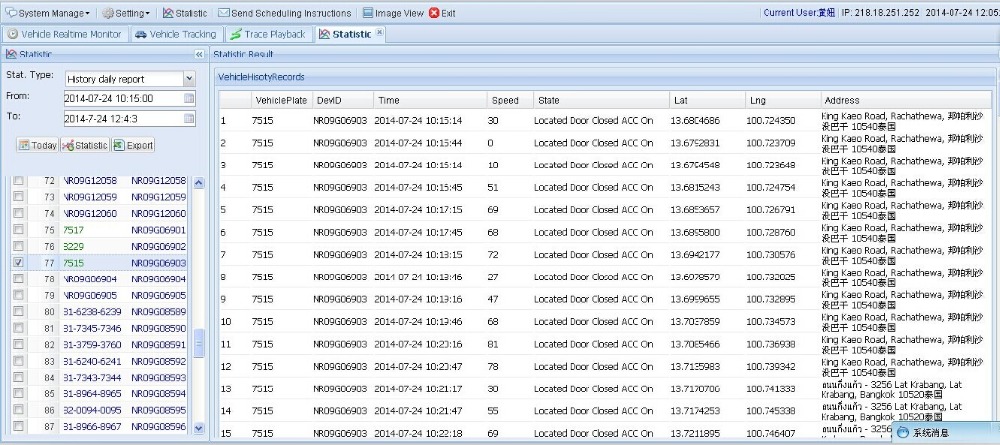The image size is (1000, 445).
Task: Click the Today button
Action: click(x=38, y=145)
